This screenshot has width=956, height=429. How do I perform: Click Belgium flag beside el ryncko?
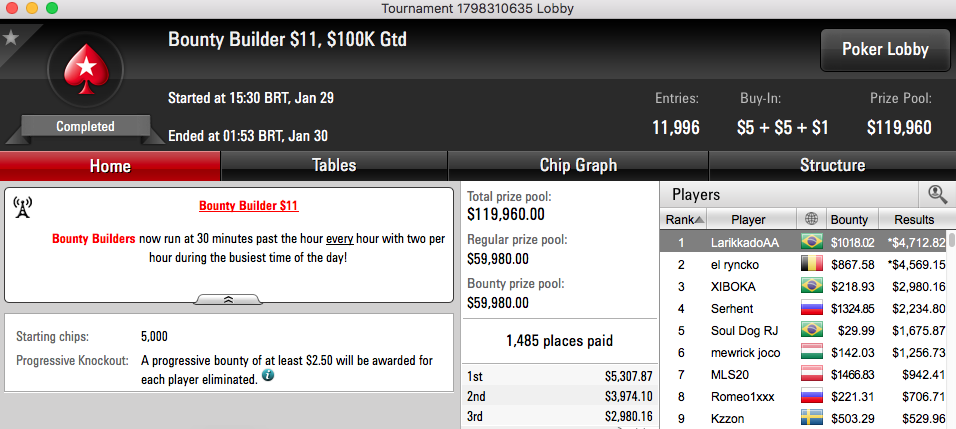[812, 264]
